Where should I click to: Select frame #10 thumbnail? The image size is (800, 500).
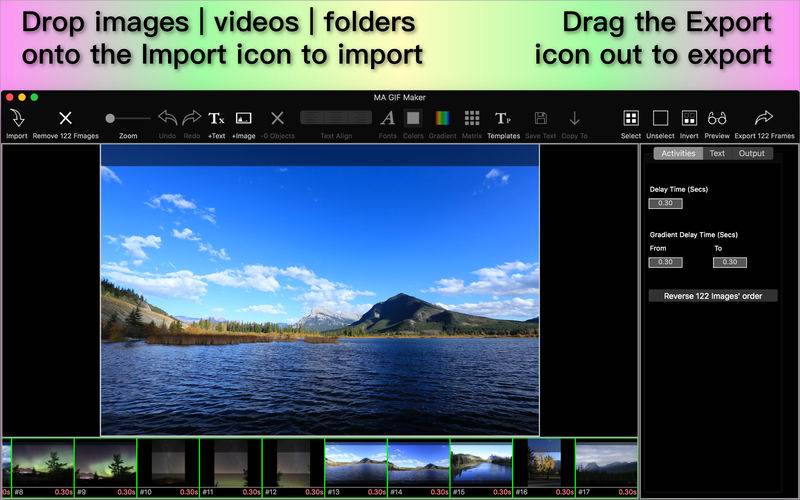coord(168,467)
